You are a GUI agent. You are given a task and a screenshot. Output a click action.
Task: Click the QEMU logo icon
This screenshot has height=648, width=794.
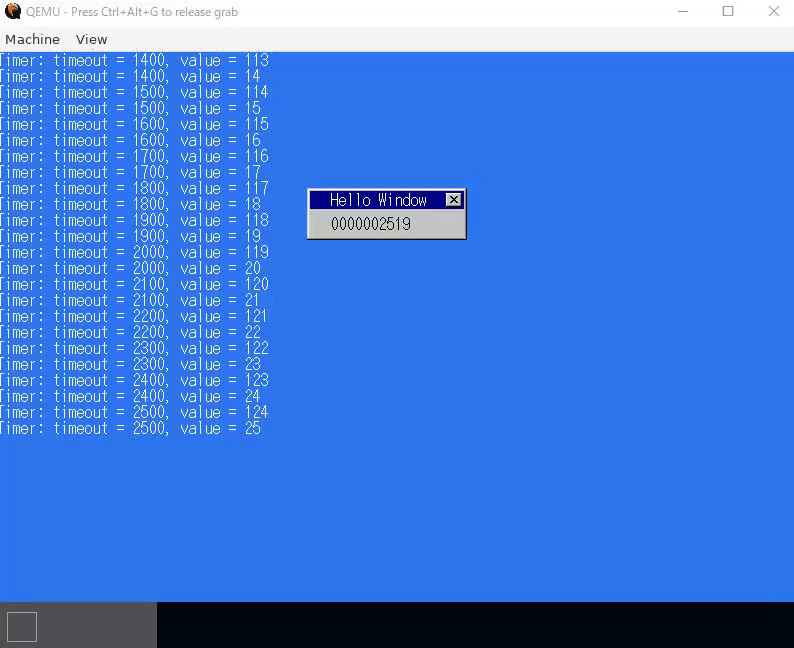13,11
